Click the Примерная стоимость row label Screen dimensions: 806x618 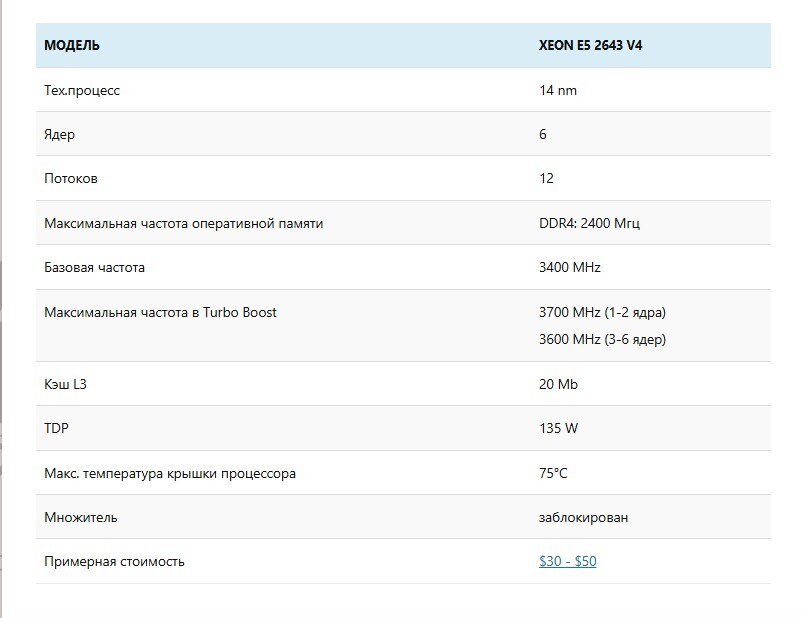click(x=114, y=561)
